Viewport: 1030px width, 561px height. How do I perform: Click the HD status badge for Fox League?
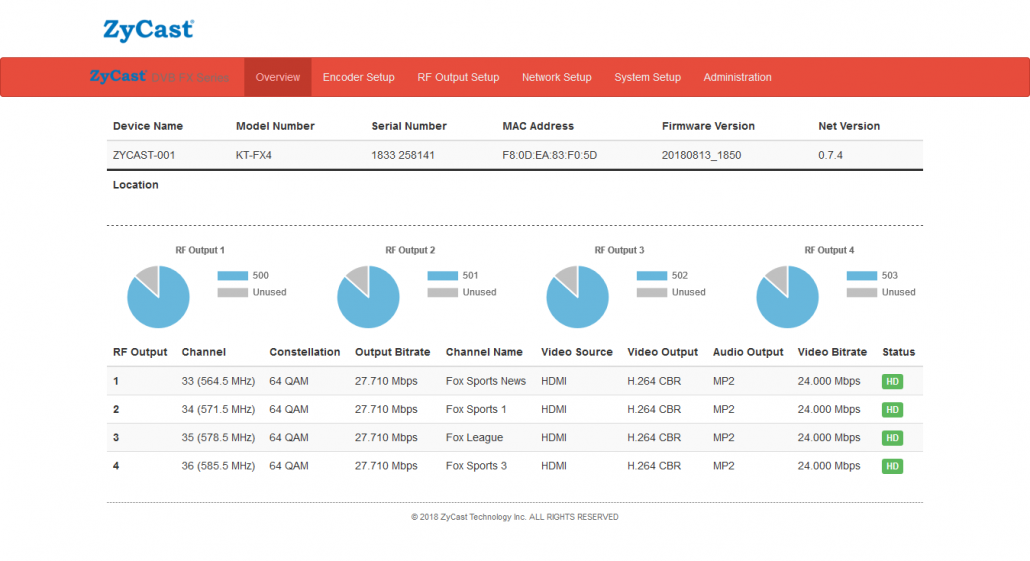(892, 438)
